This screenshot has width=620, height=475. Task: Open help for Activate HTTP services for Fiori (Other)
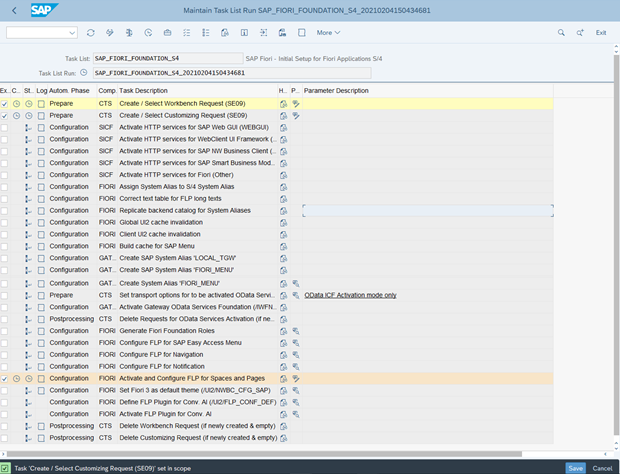(284, 175)
